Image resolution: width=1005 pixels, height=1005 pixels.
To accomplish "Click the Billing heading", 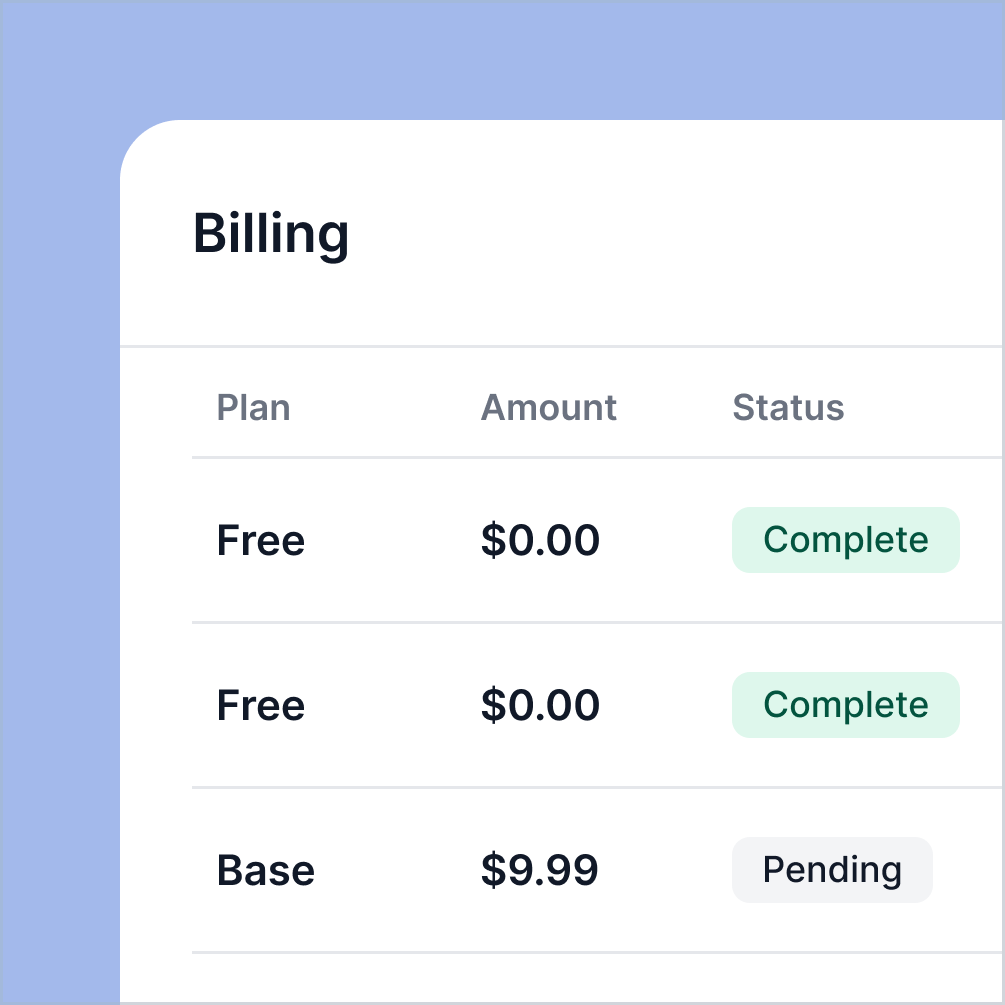I will [x=271, y=234].
